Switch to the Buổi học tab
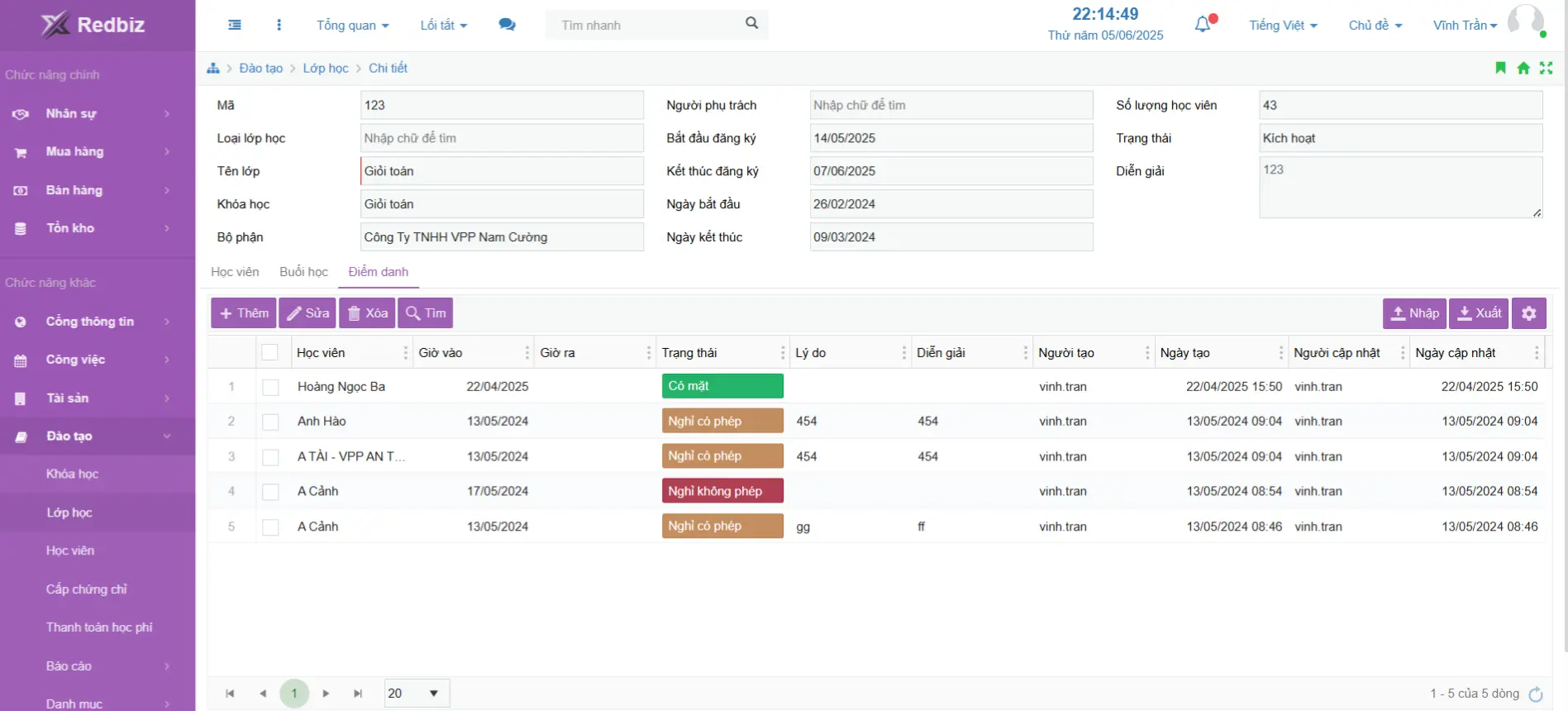The image size is (1568, 711). pyautogui.click(x=303, y=272)
